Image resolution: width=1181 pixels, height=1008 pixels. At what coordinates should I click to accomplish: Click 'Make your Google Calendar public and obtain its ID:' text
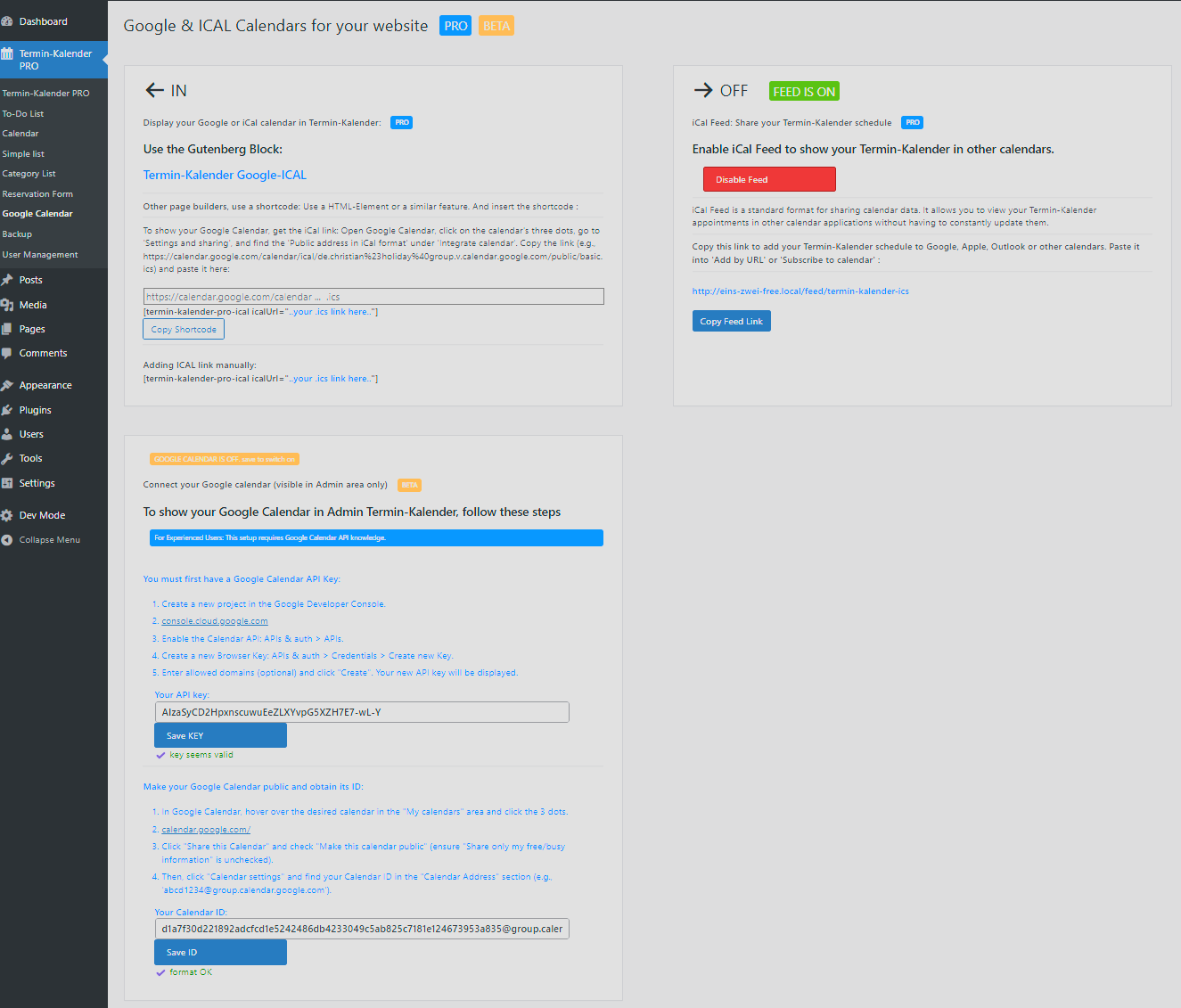253,787
